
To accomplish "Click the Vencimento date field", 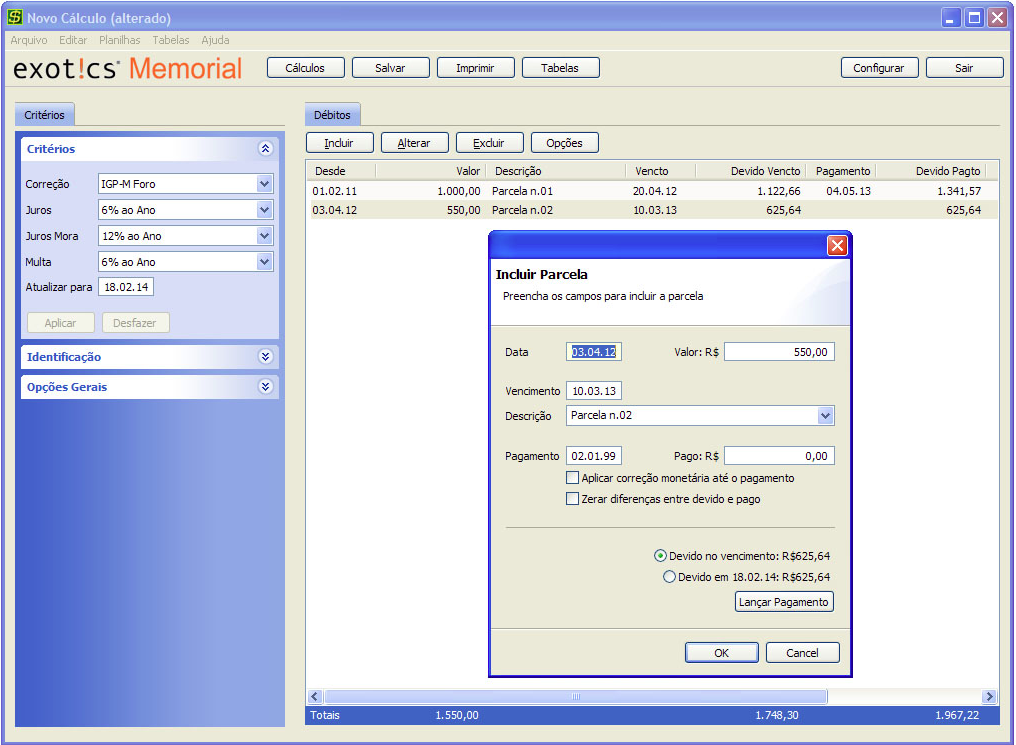I will tap(594, 391).
